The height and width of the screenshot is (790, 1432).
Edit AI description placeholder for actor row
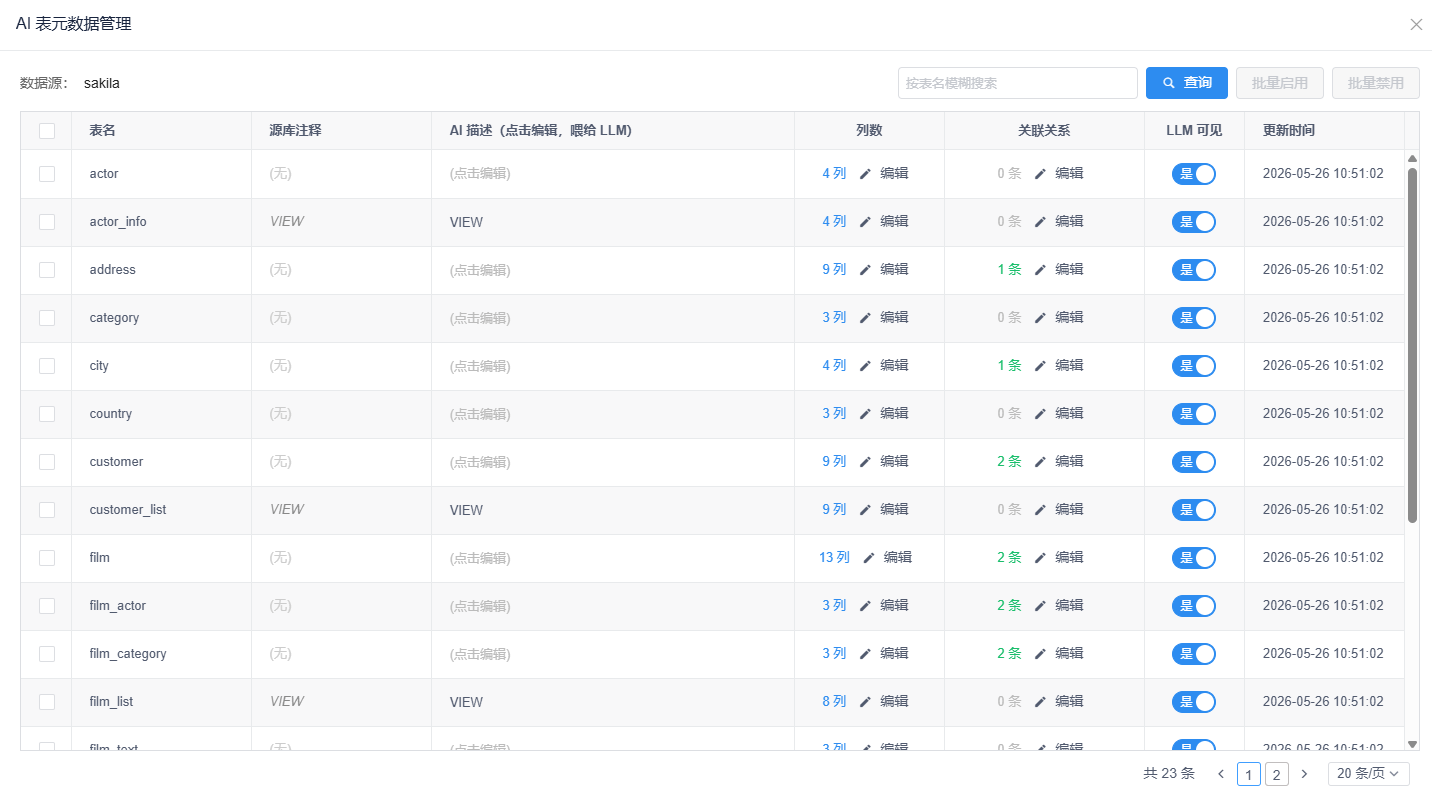point(480,174)
